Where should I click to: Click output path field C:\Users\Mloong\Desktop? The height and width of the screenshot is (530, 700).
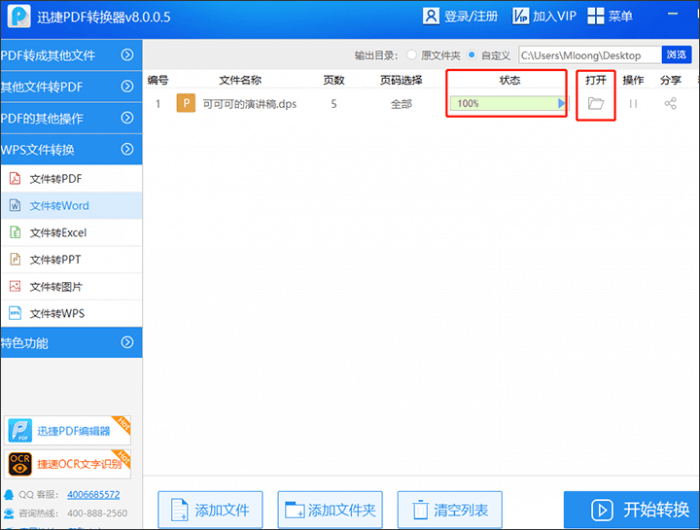click(x=590, y=55)
